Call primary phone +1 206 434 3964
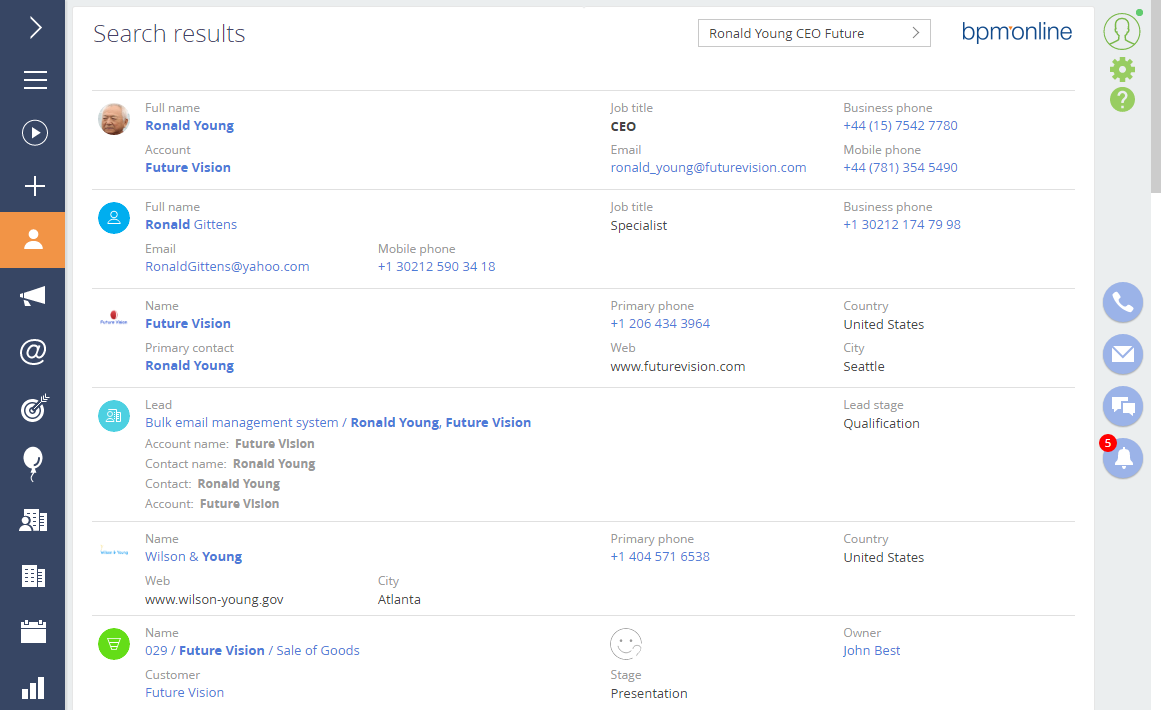Screen dimensions: 1161x710 (x=660, y=324)
